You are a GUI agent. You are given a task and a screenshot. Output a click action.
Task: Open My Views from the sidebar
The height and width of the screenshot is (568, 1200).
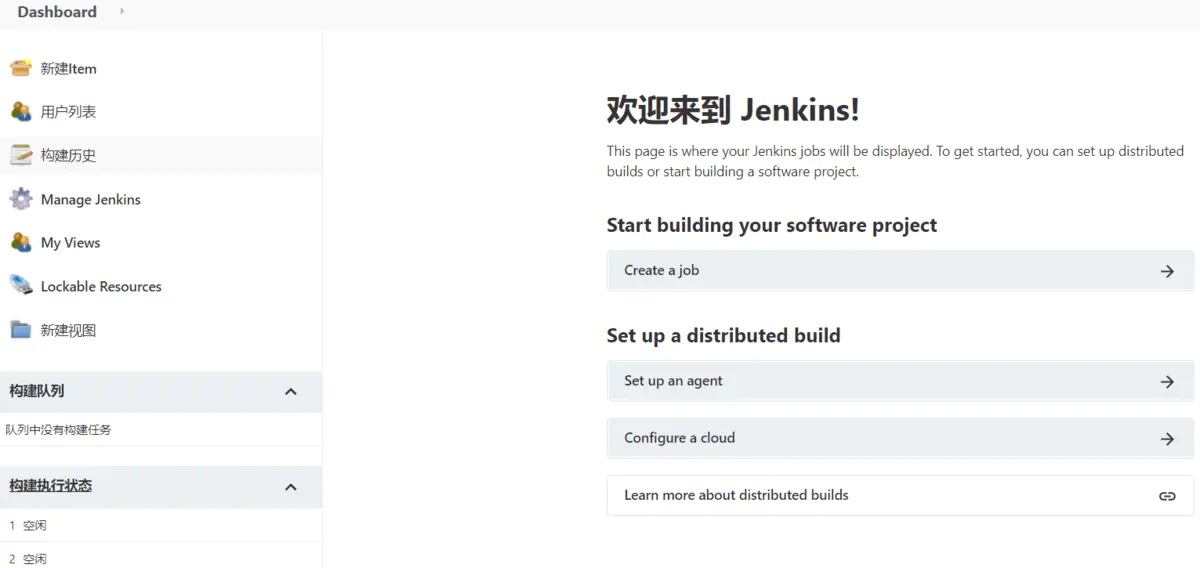click(70, 242)
